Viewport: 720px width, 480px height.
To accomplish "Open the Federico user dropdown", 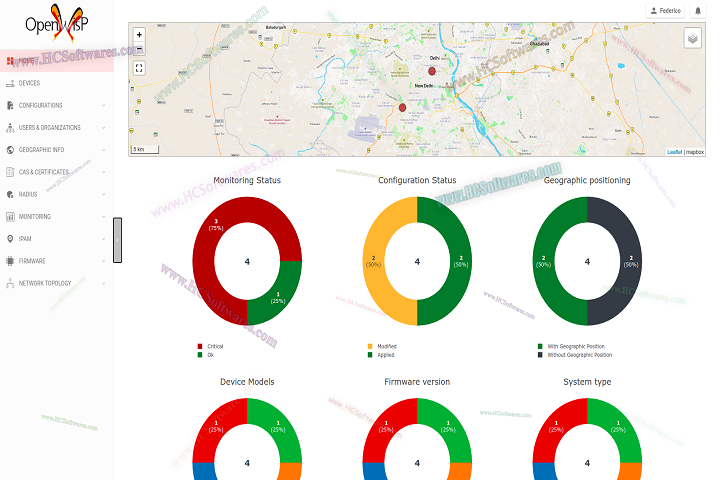I will click(x=666, y=10).
